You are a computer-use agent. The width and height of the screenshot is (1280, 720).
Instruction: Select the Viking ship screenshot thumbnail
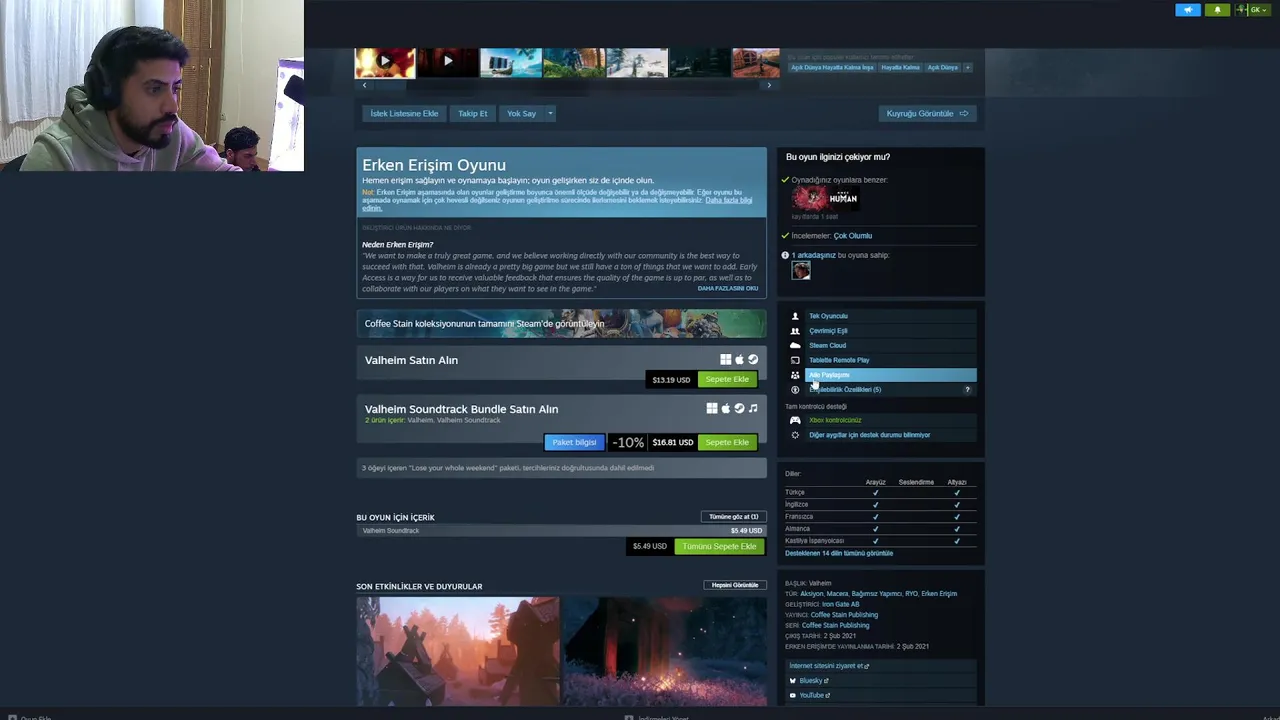(x=511, y=62)
